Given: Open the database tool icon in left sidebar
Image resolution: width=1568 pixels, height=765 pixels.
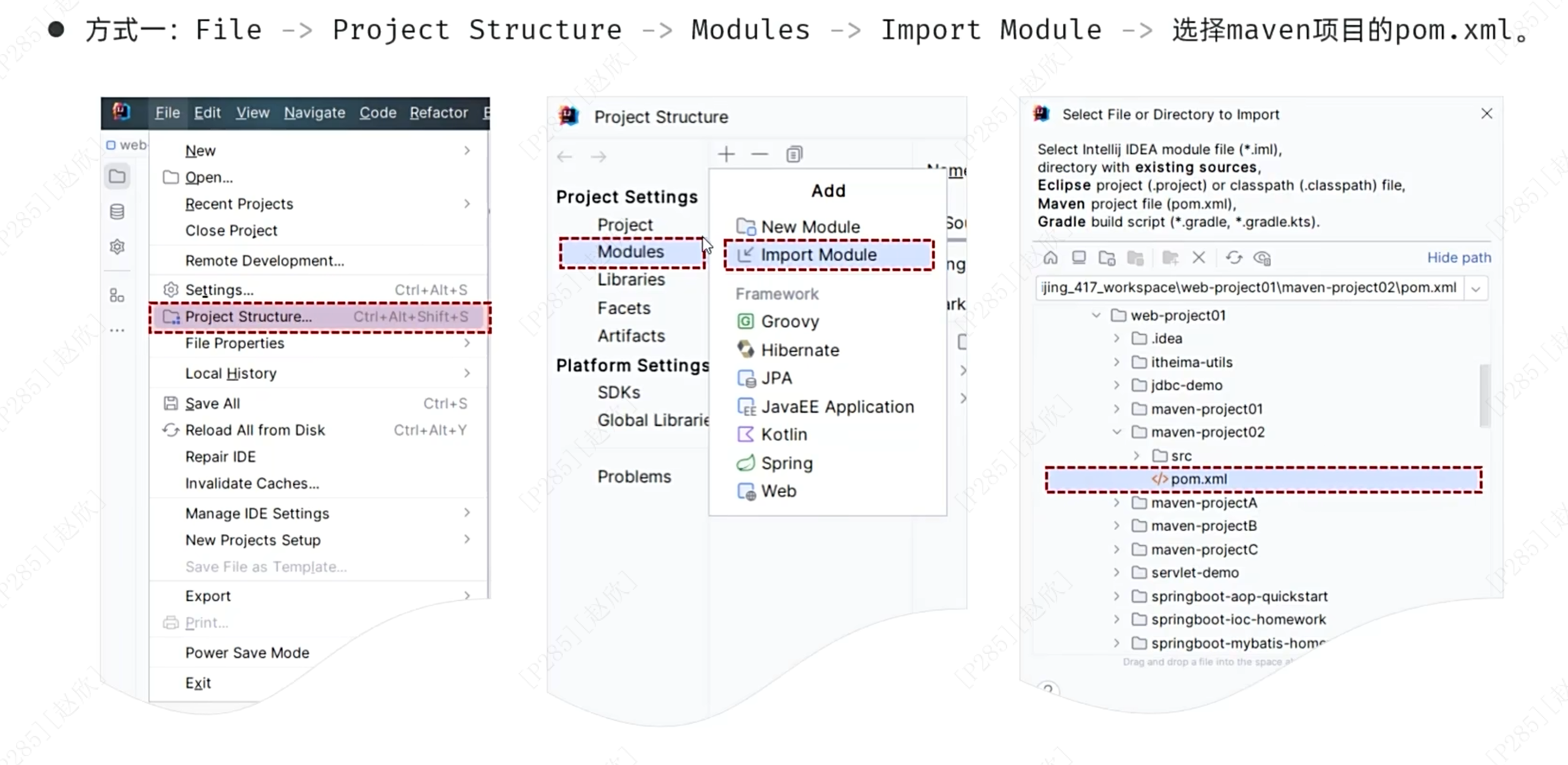Looking at the screenshot, I should pyautogui.click(x=117, y=211).
